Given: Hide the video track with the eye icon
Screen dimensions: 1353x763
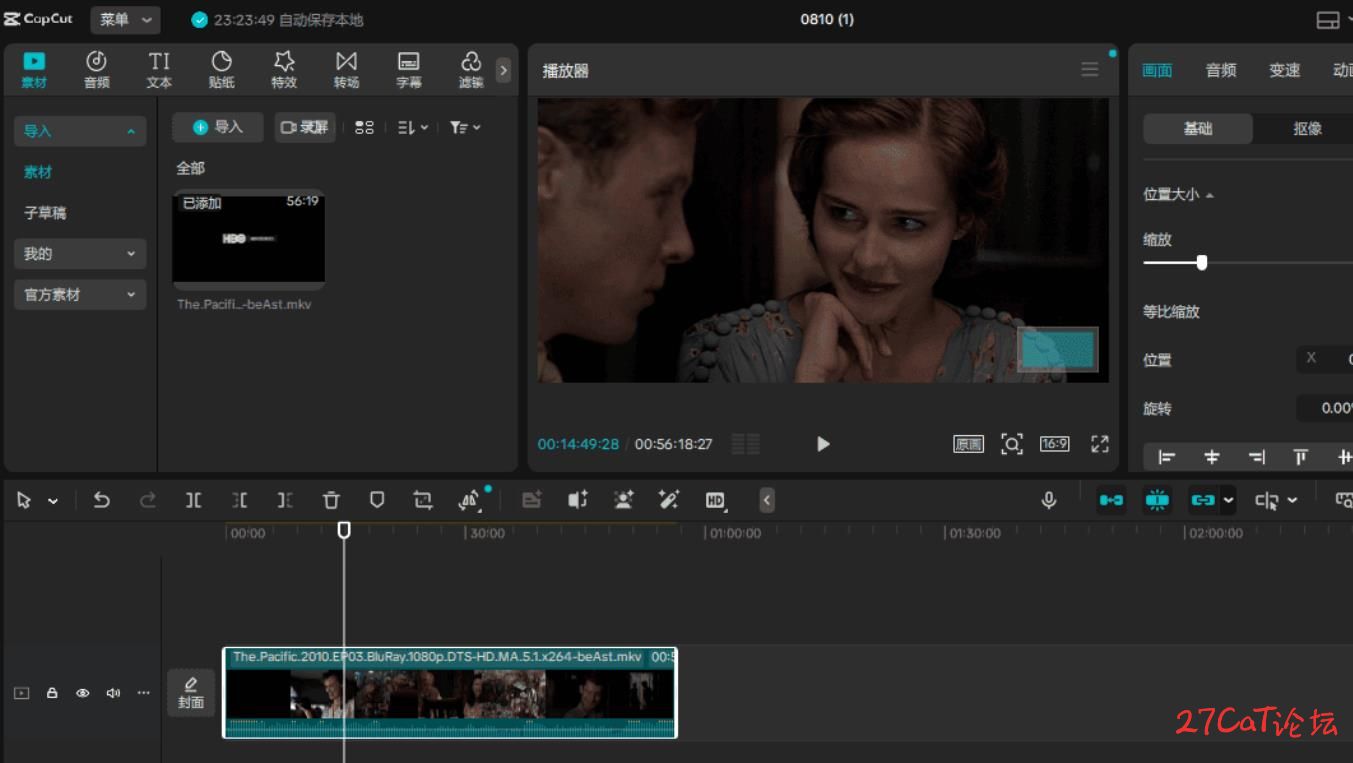Looking at the screenshot, I should [x=83, y=693].
